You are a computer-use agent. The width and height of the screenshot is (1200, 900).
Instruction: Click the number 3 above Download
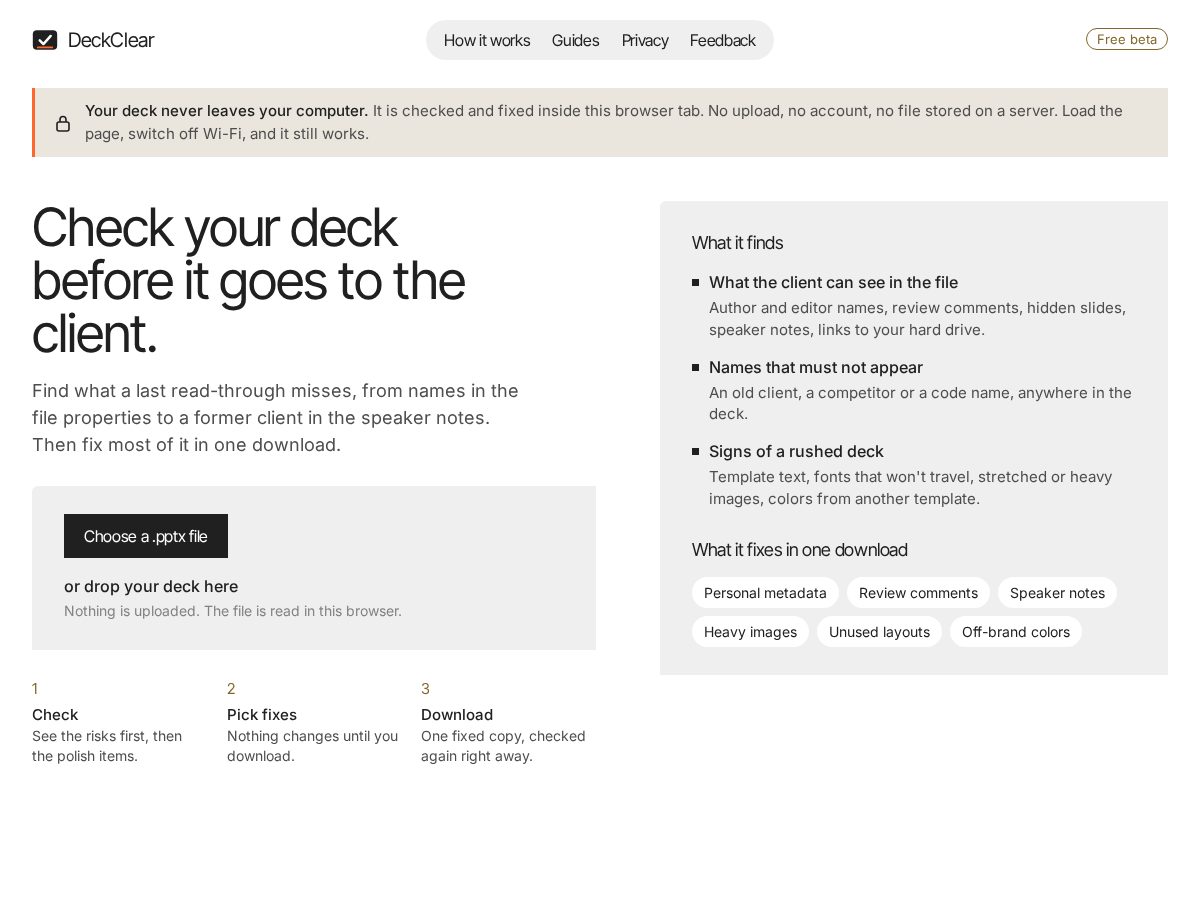pyautogui.click(x=425, y=689)
